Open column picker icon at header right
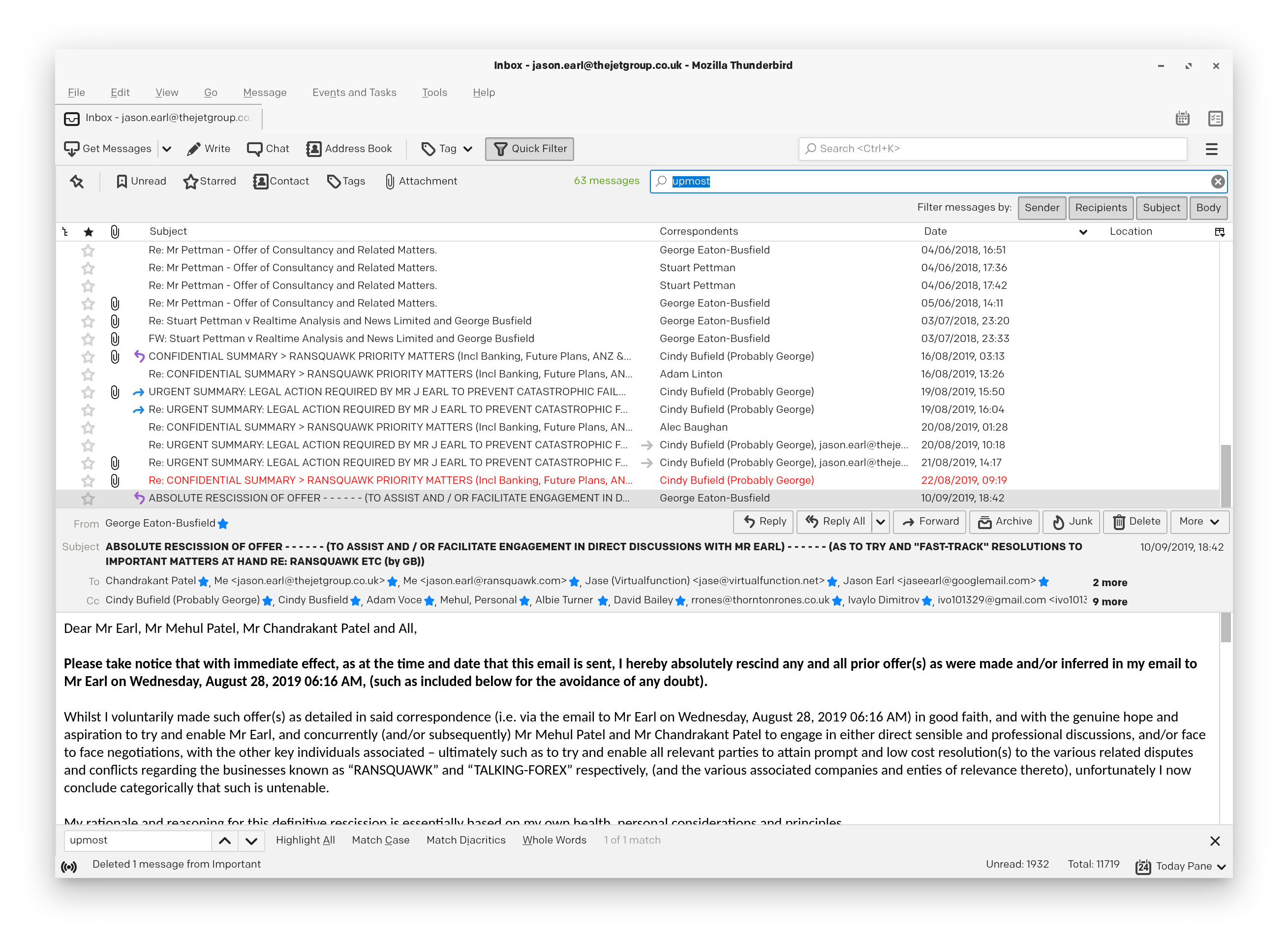 coord(1219,231)
